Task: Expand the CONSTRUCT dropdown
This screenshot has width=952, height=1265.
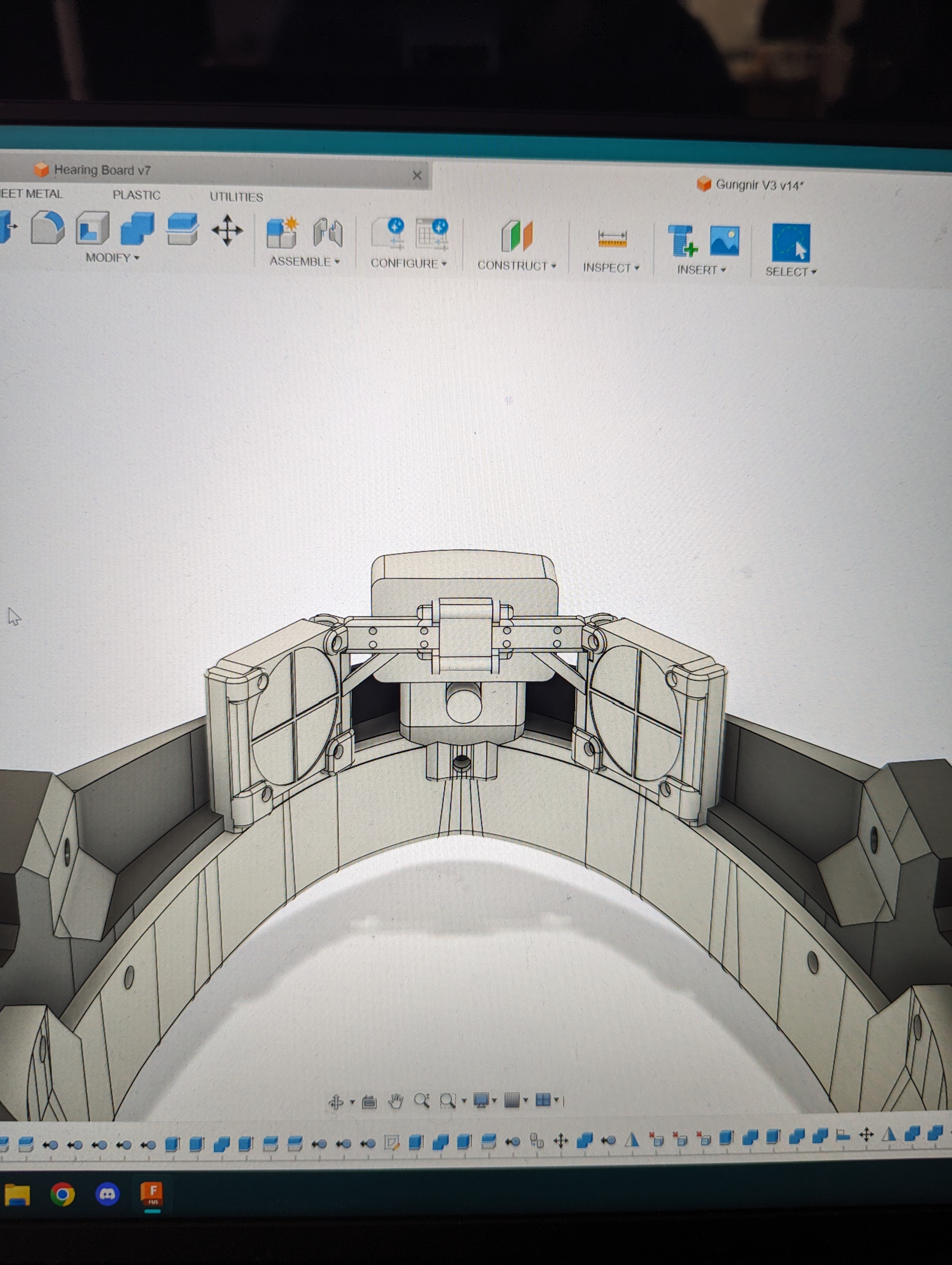Action: click(517, 266)
